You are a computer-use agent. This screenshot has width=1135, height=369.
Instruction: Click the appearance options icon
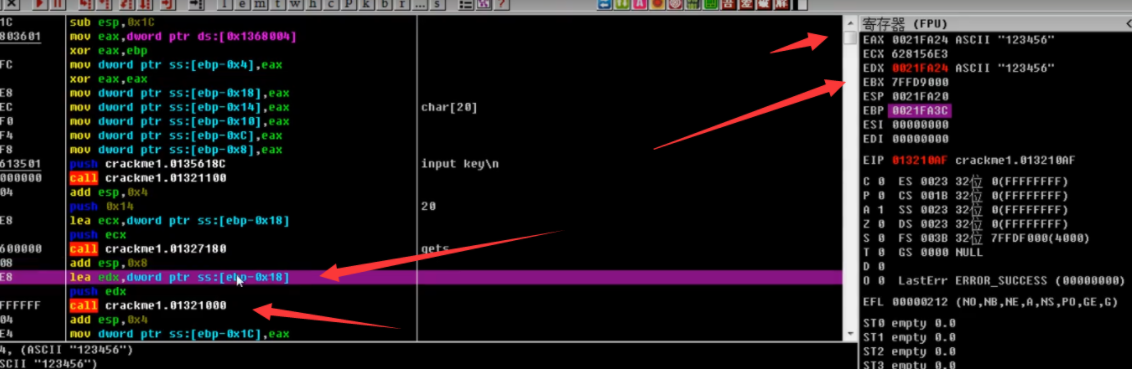point(484,4)
